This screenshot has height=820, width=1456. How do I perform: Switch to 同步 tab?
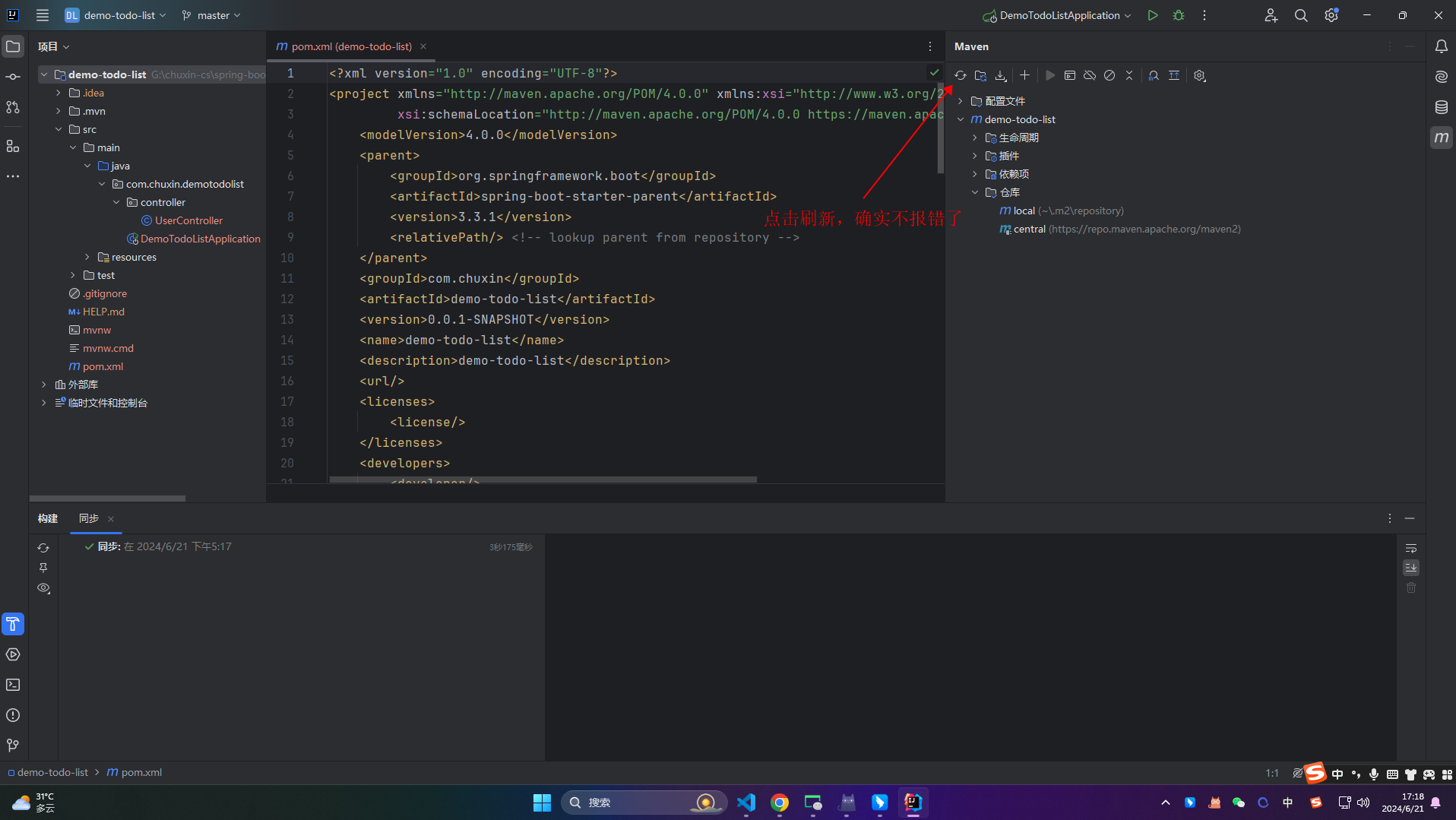pos(89,518)
